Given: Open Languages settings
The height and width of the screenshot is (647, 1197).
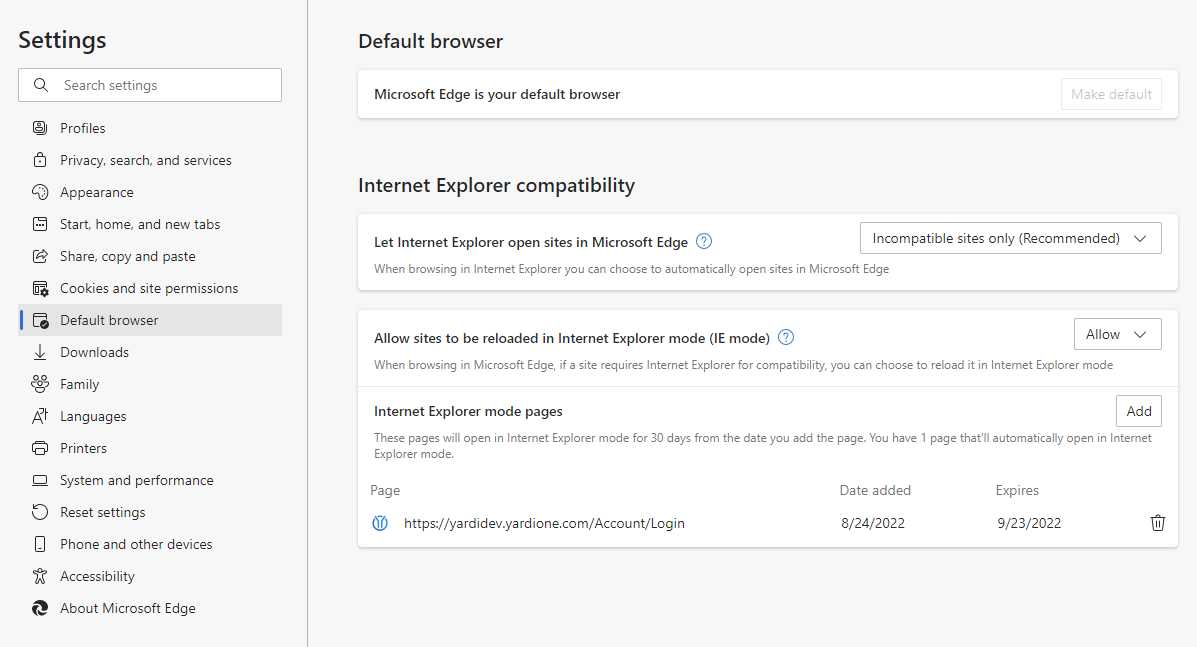Looking at the screenshot, I should (150, 416).
